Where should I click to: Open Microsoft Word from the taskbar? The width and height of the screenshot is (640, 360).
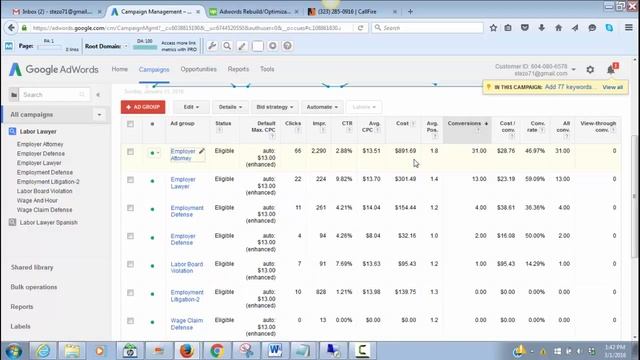click(275, 351)
